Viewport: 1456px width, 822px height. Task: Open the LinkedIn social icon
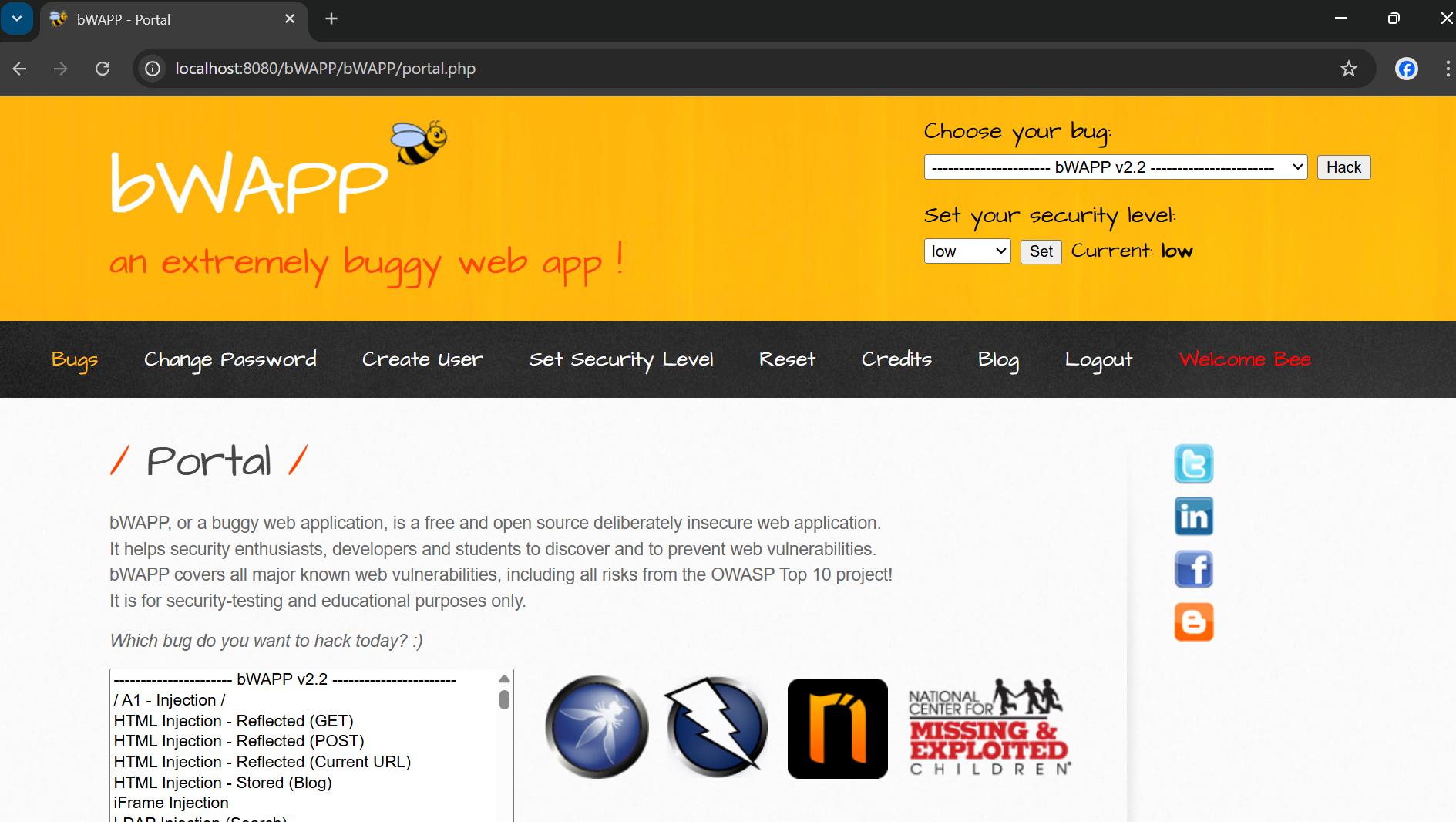point(1193,517)
